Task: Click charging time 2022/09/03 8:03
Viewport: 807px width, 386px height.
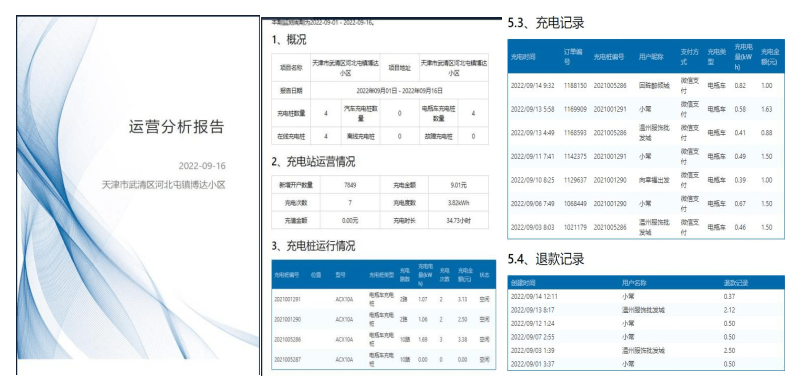Action: (x=532, y=227)
